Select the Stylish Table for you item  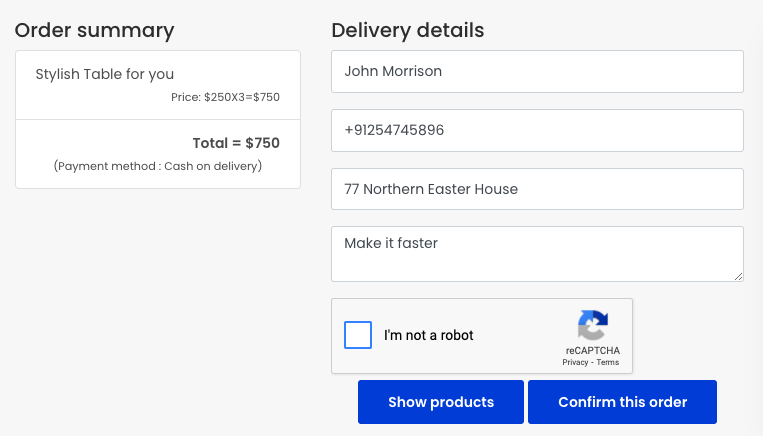tap(105, 74)
